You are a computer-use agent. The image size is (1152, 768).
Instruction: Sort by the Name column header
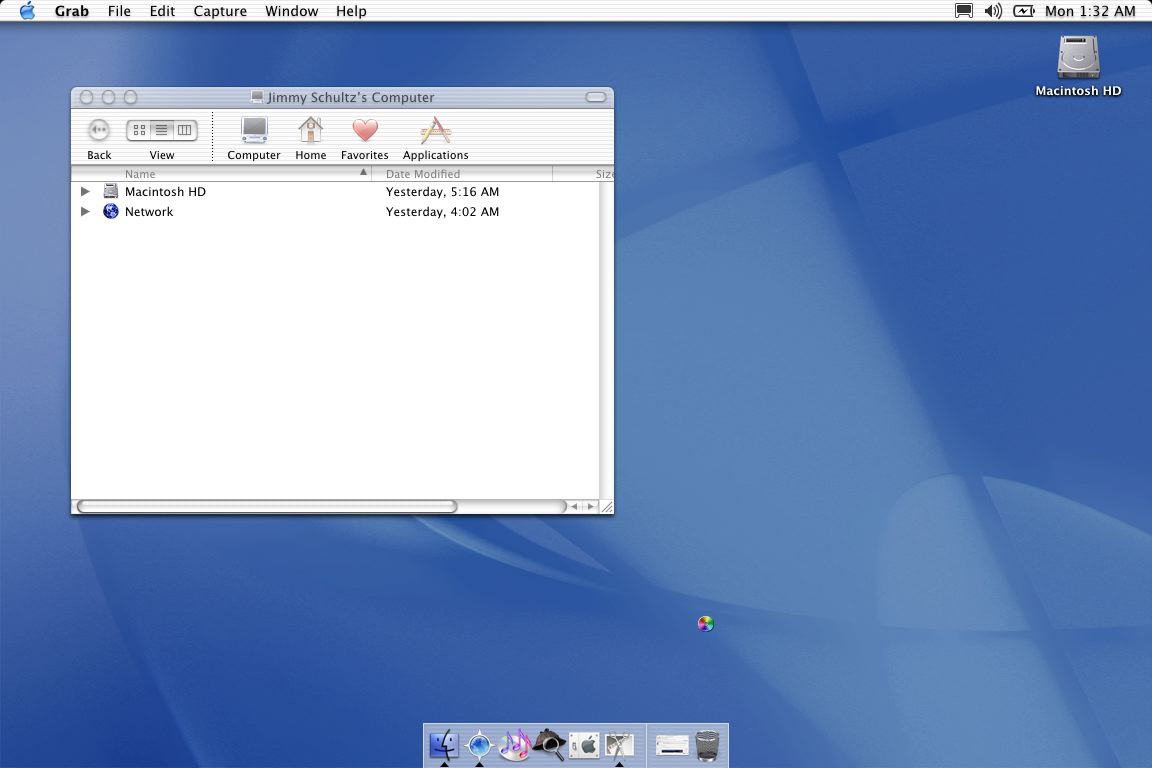coord(221,173)
